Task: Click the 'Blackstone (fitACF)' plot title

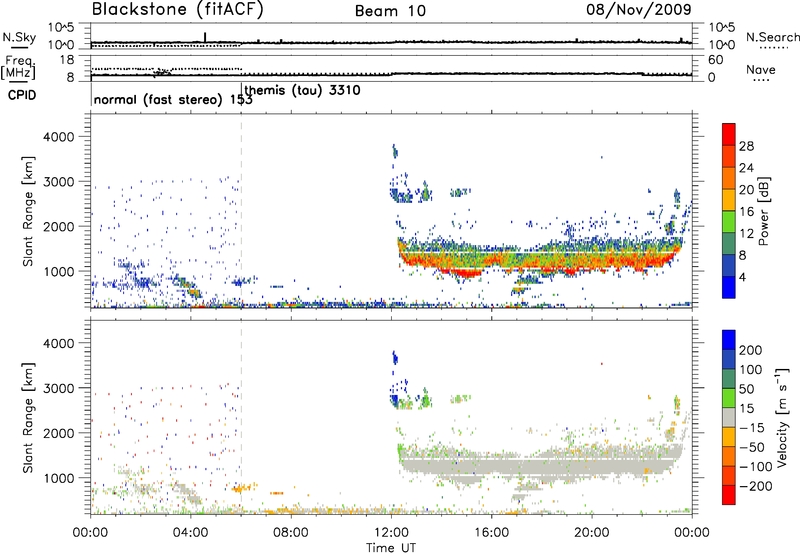Action: tap(177, 9)
